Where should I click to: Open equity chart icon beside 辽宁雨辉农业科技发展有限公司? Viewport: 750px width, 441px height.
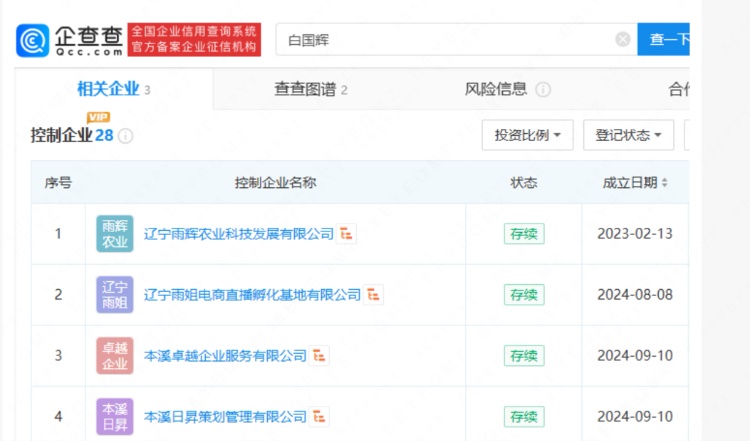[347, 234]
